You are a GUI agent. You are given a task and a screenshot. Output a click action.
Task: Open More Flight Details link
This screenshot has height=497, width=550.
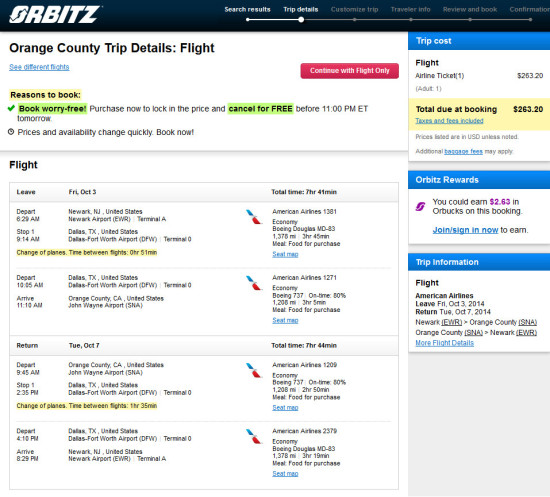click(x=444, y=343)
